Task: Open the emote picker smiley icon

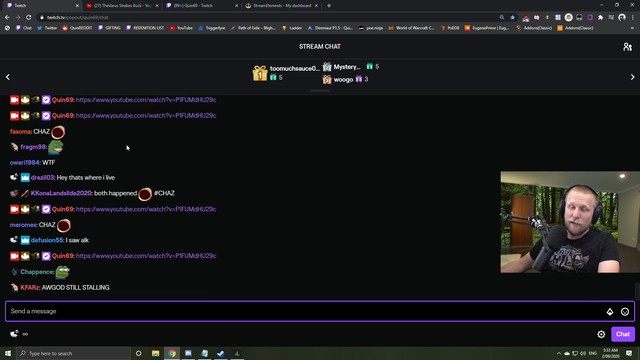Action: (625, 312)
